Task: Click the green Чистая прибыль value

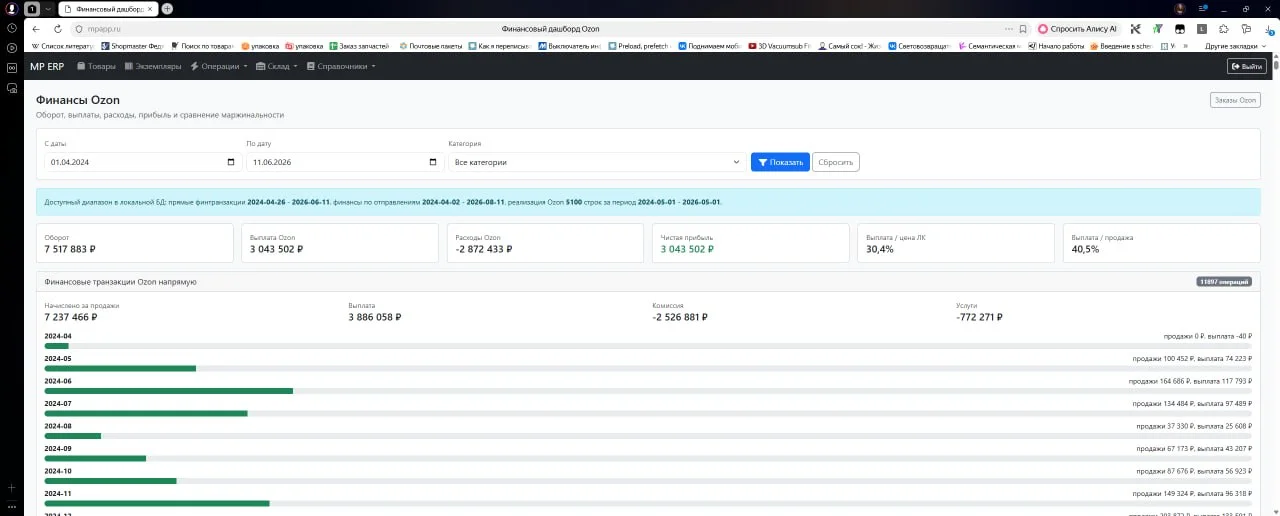Action: 688,249
